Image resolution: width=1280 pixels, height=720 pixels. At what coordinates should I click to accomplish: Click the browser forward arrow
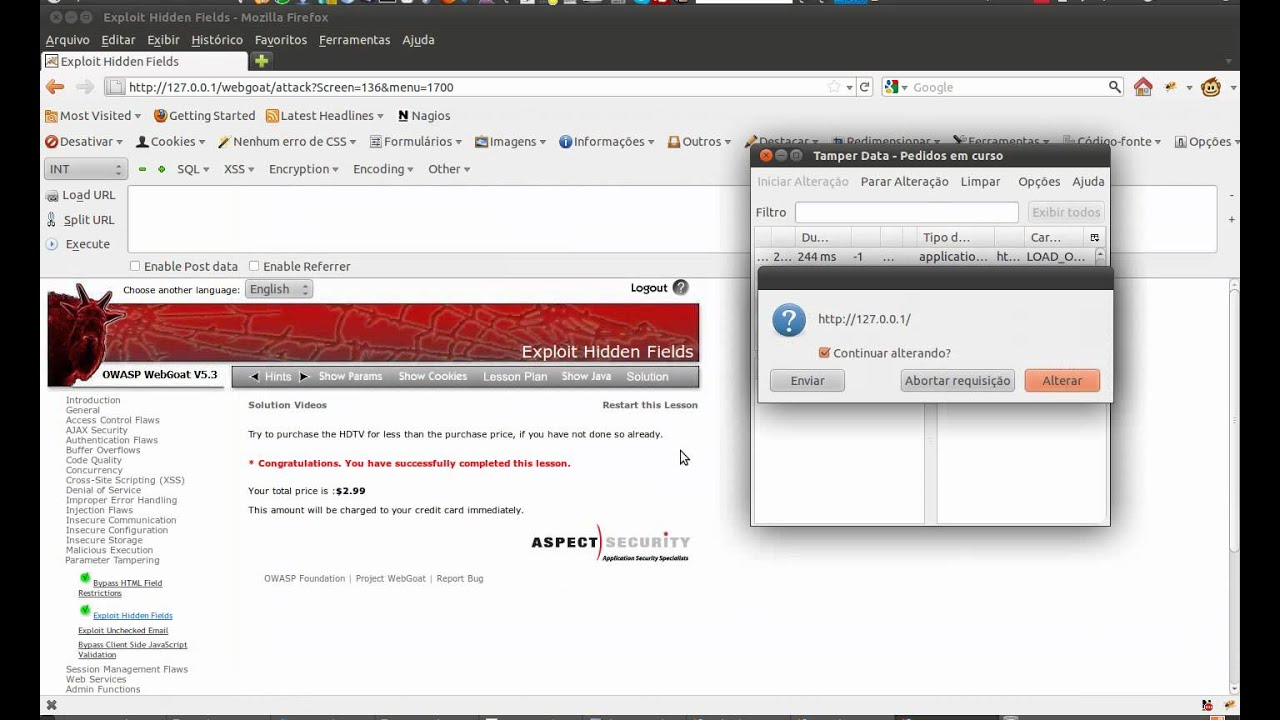point(85,87)
